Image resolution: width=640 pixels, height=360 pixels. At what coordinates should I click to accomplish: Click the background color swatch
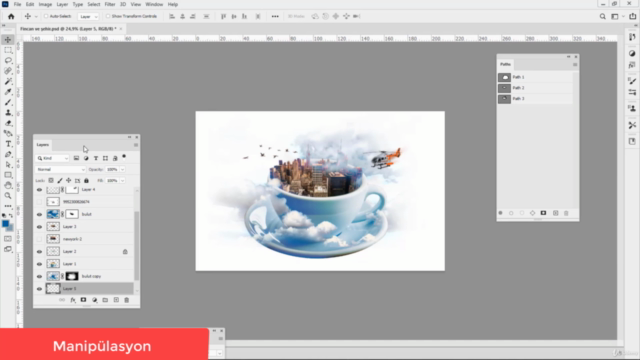11,228
